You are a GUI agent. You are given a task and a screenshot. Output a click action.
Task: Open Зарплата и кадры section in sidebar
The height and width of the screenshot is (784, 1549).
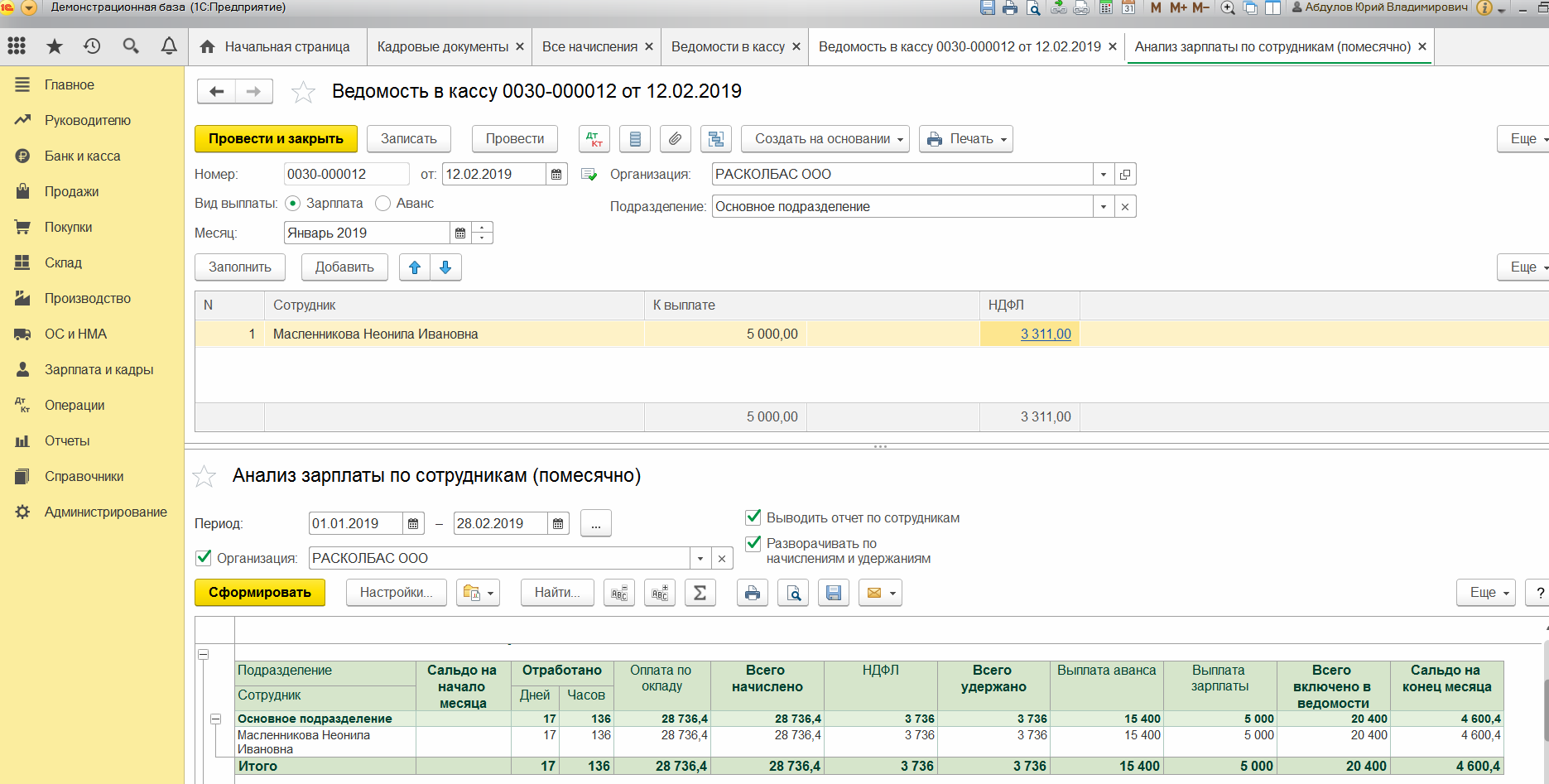99,370
